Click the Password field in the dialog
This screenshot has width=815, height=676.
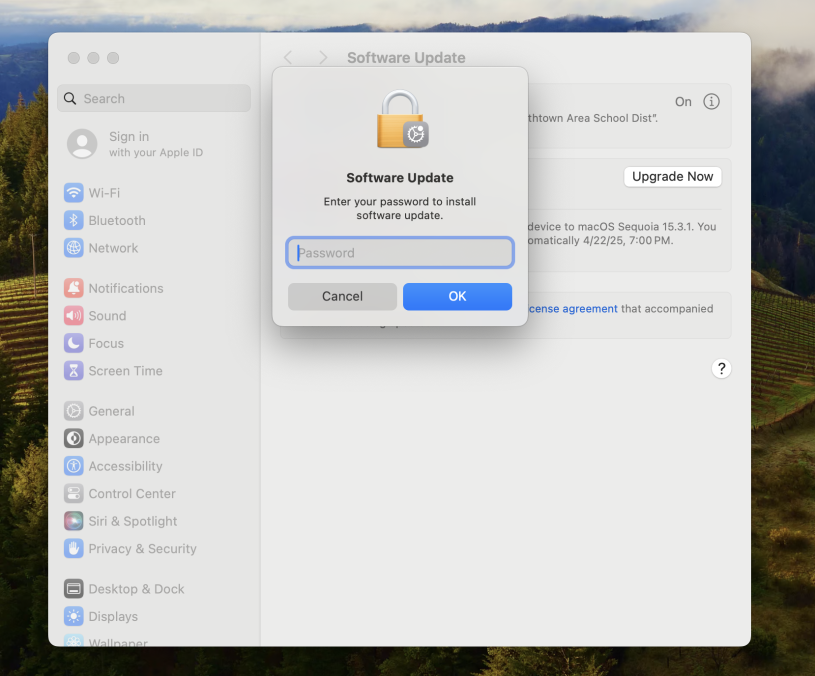pyautogui.click(x=400, y=253)
